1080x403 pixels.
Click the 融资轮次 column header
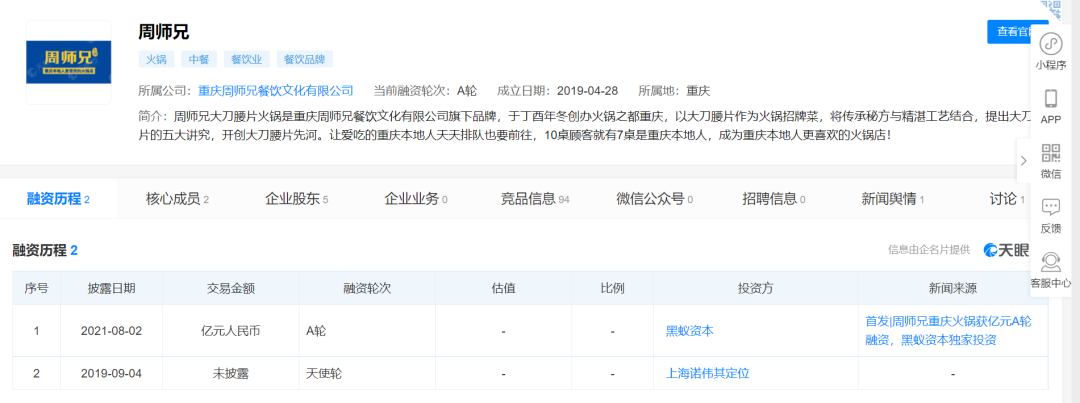367,288
